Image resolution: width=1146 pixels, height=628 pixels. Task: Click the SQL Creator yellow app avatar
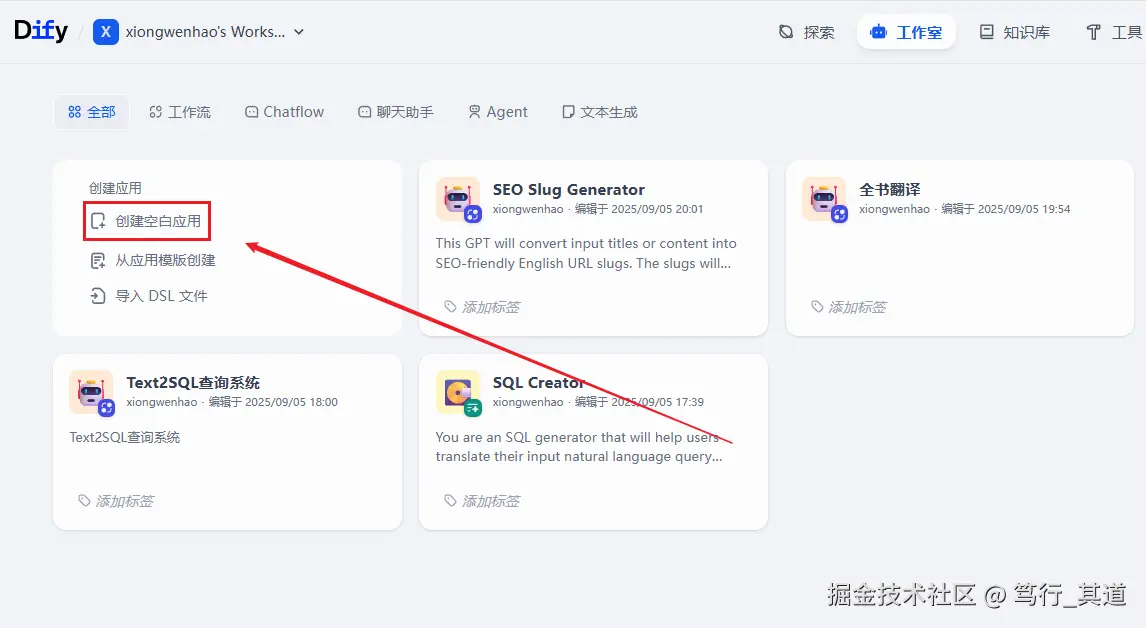[458, 392]
